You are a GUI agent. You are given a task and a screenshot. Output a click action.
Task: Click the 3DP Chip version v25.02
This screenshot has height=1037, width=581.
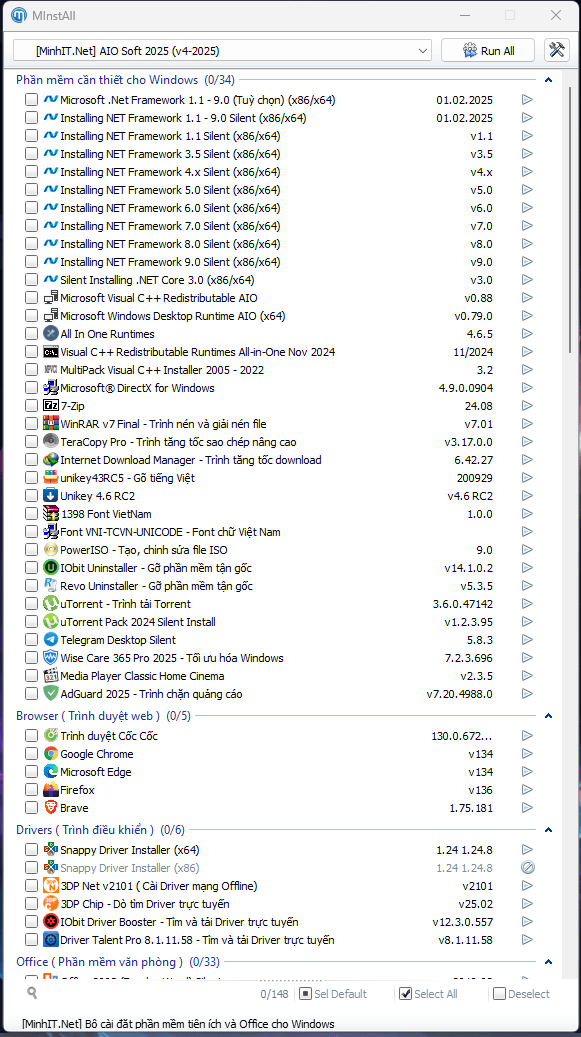pyautogui.click(x=475, y=903)
